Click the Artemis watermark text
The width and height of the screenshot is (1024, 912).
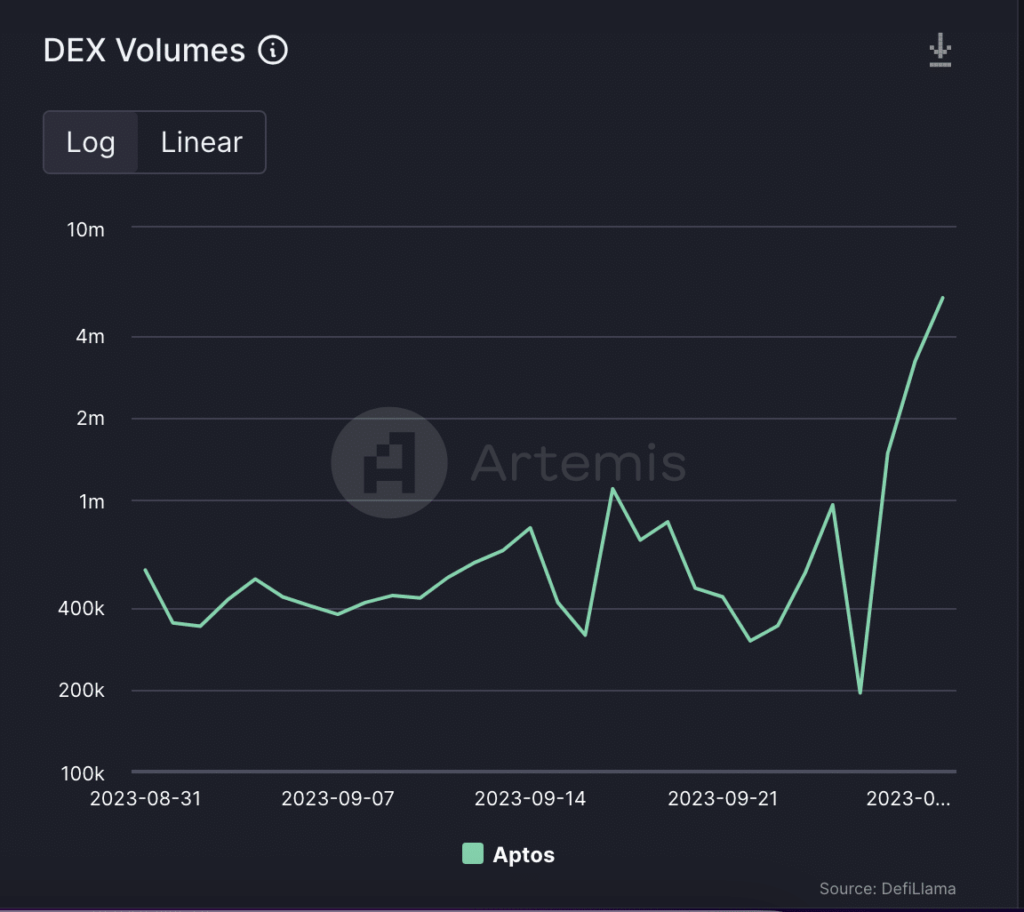[578, 462]
